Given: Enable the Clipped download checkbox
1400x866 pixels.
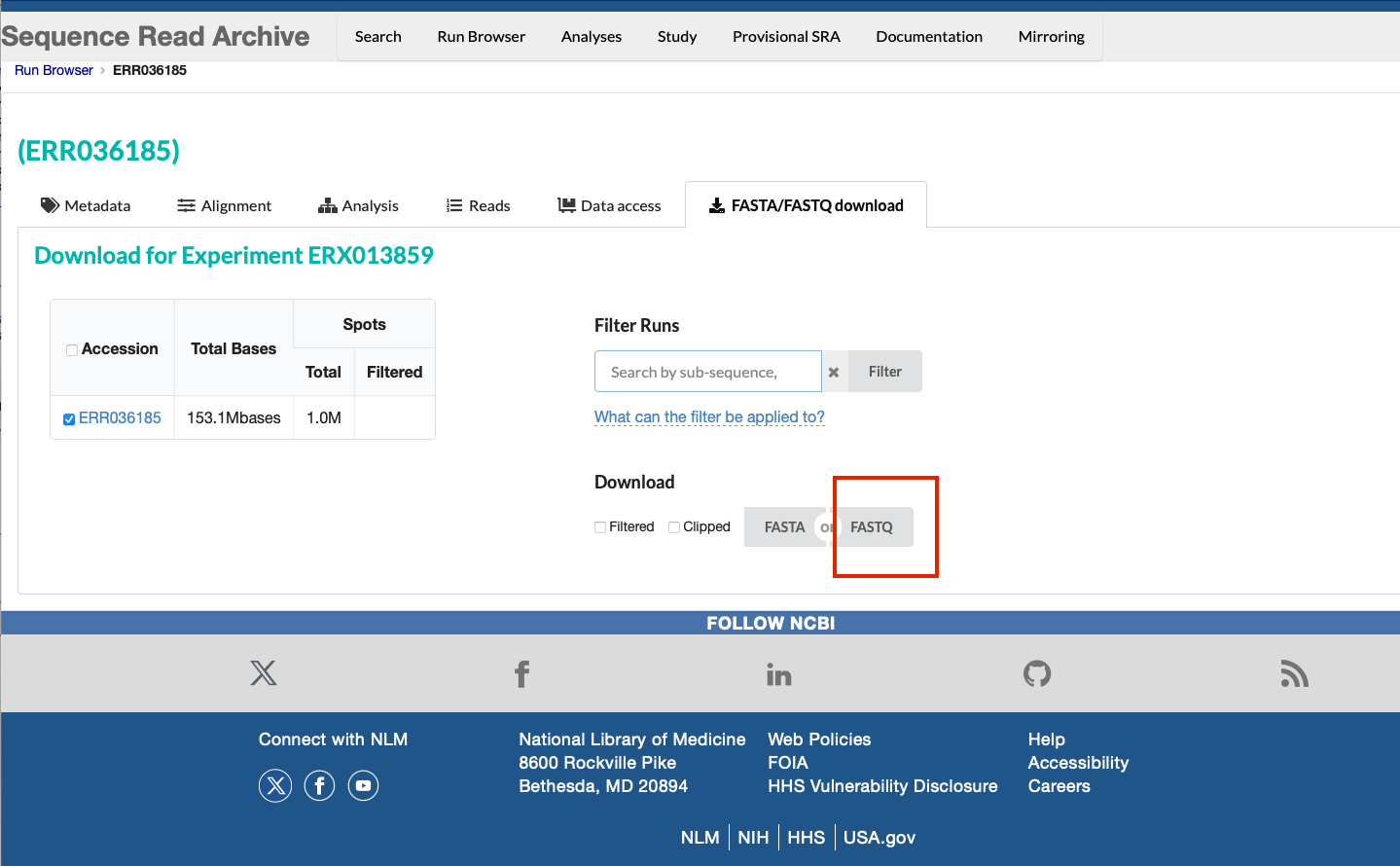Looking at the screenshot, I should tap(674, 527).
